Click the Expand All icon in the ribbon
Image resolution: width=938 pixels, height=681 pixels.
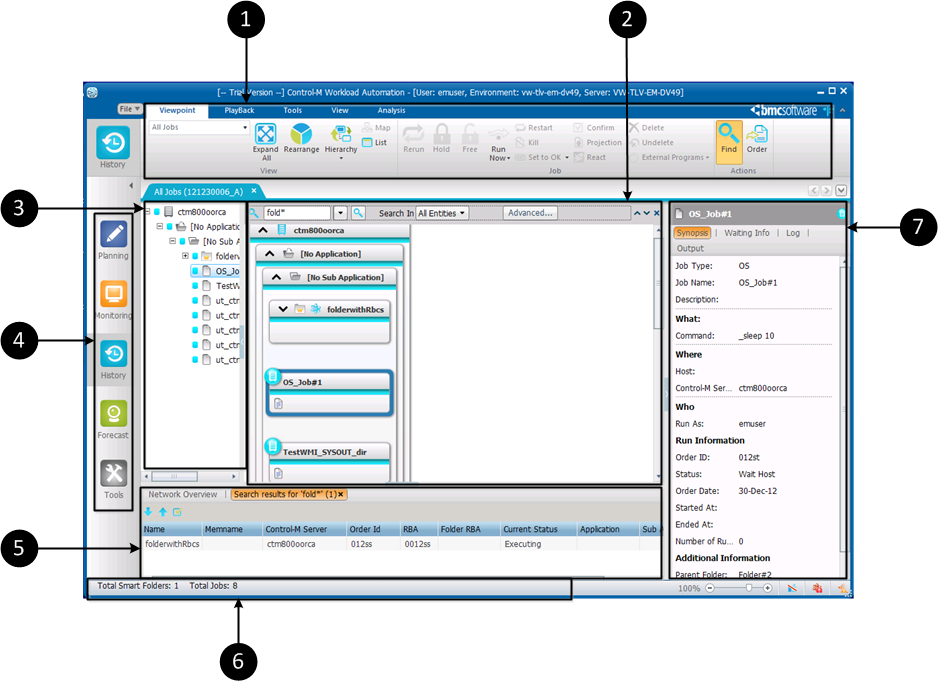265,136
